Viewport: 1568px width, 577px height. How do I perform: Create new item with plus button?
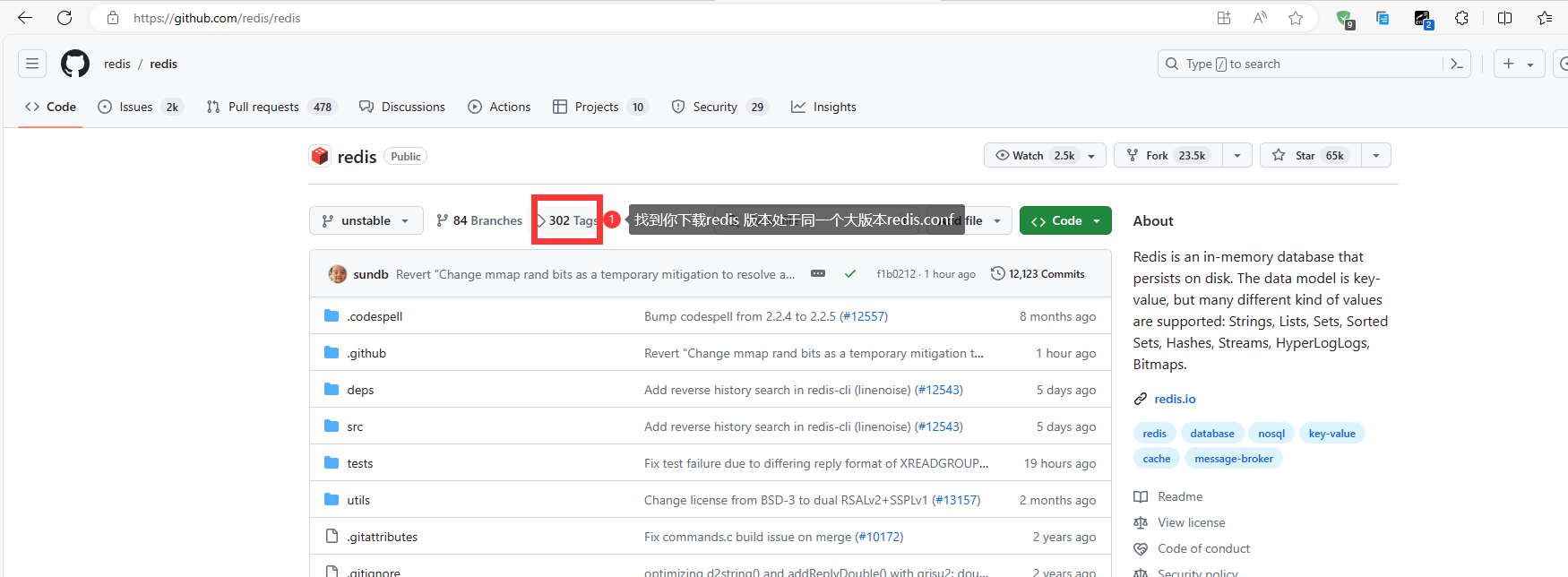coord(1519,64)
